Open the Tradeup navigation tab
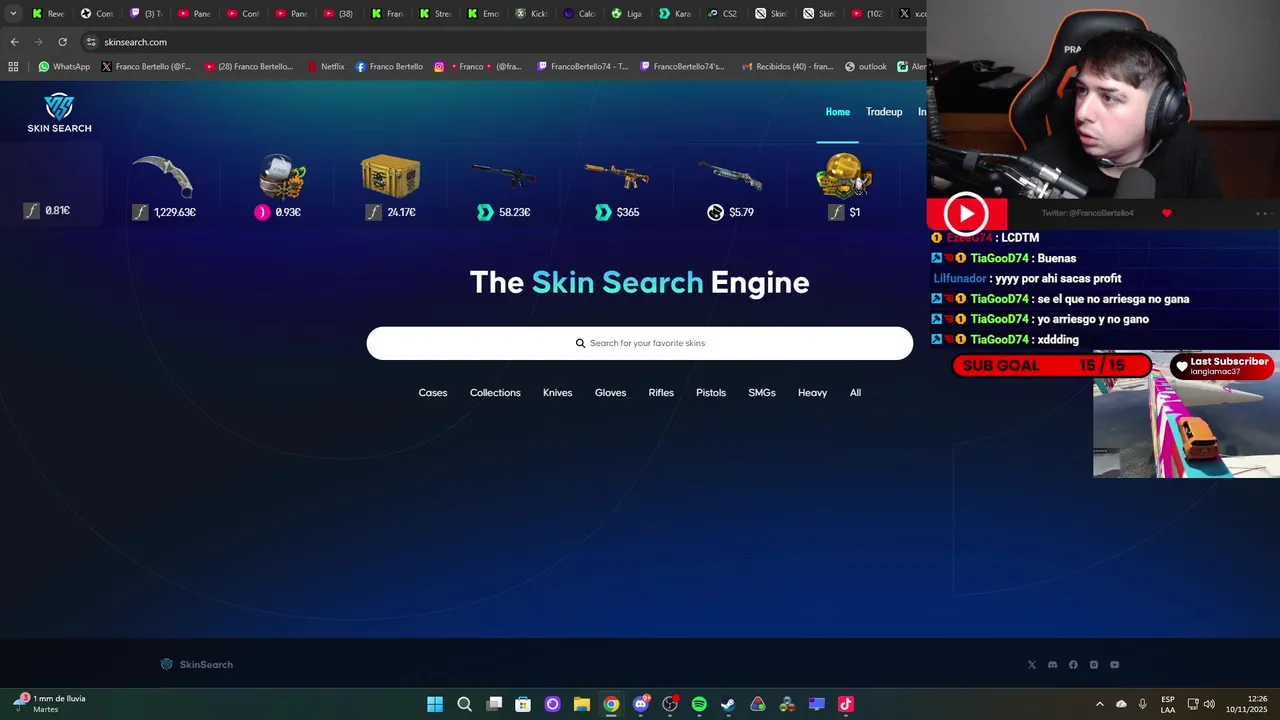 coord(884,112)
